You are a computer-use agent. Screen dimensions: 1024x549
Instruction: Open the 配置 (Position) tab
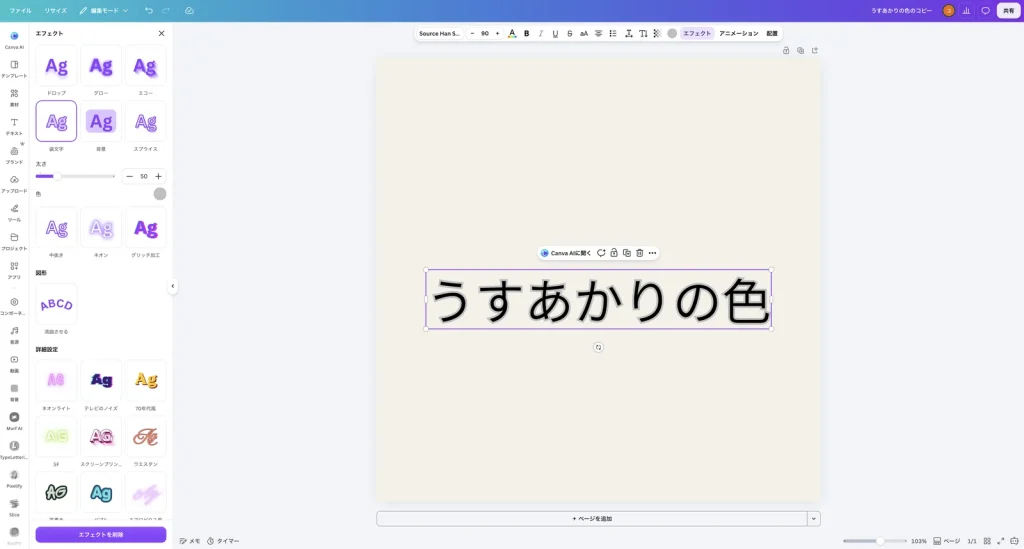pos(772,33)
